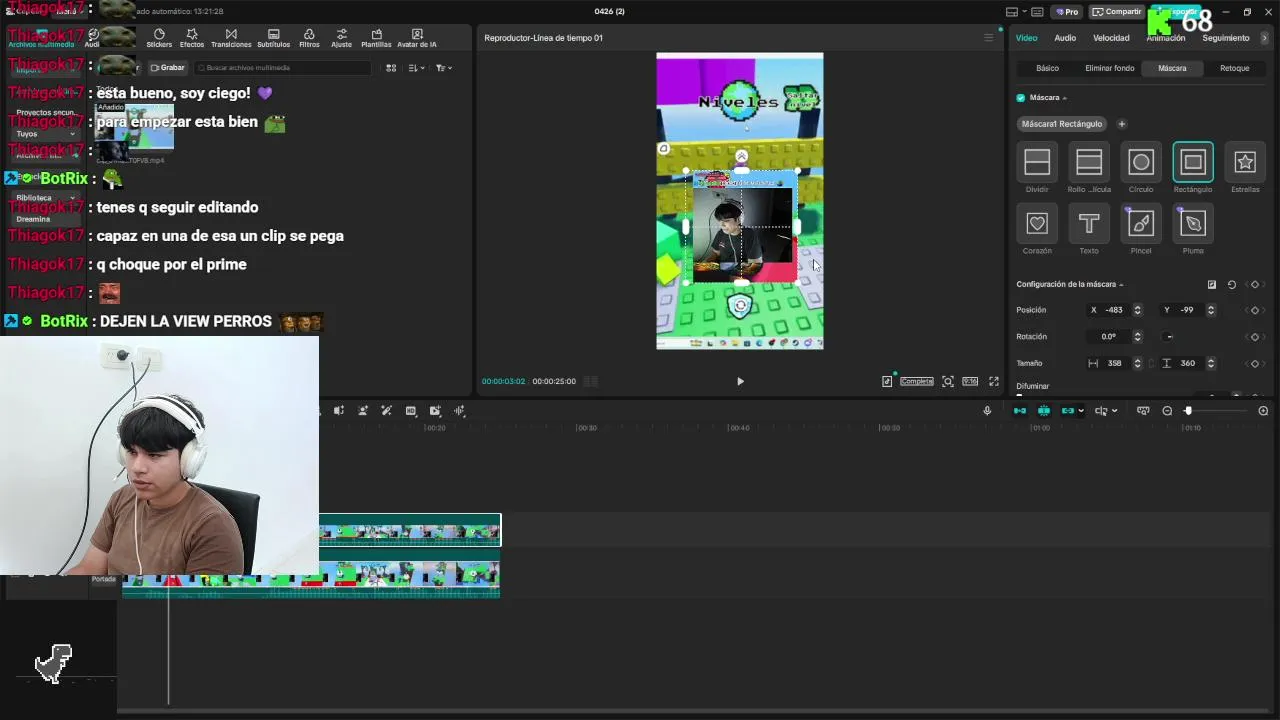This screenshot has height=720, width=1280.
Task: Invert the mask using the invert icon
Action: coord(1212,284)
